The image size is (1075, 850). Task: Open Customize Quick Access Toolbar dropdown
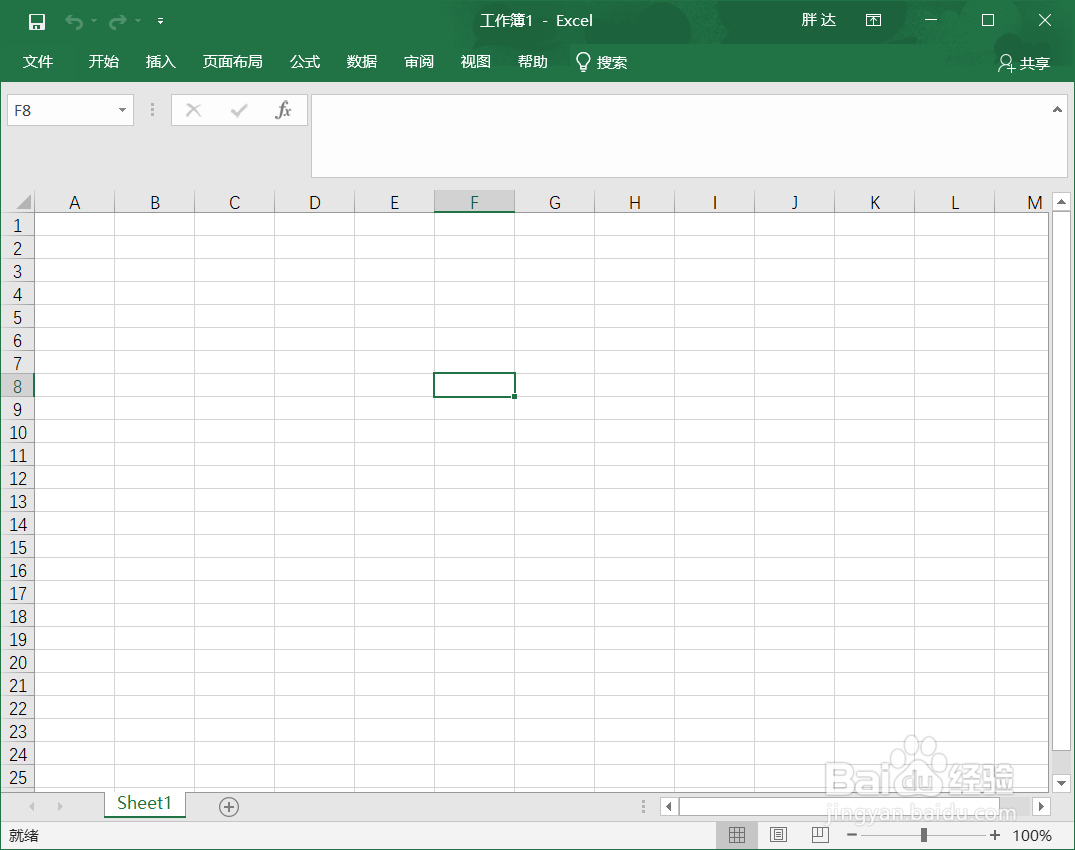pos(160,21)
